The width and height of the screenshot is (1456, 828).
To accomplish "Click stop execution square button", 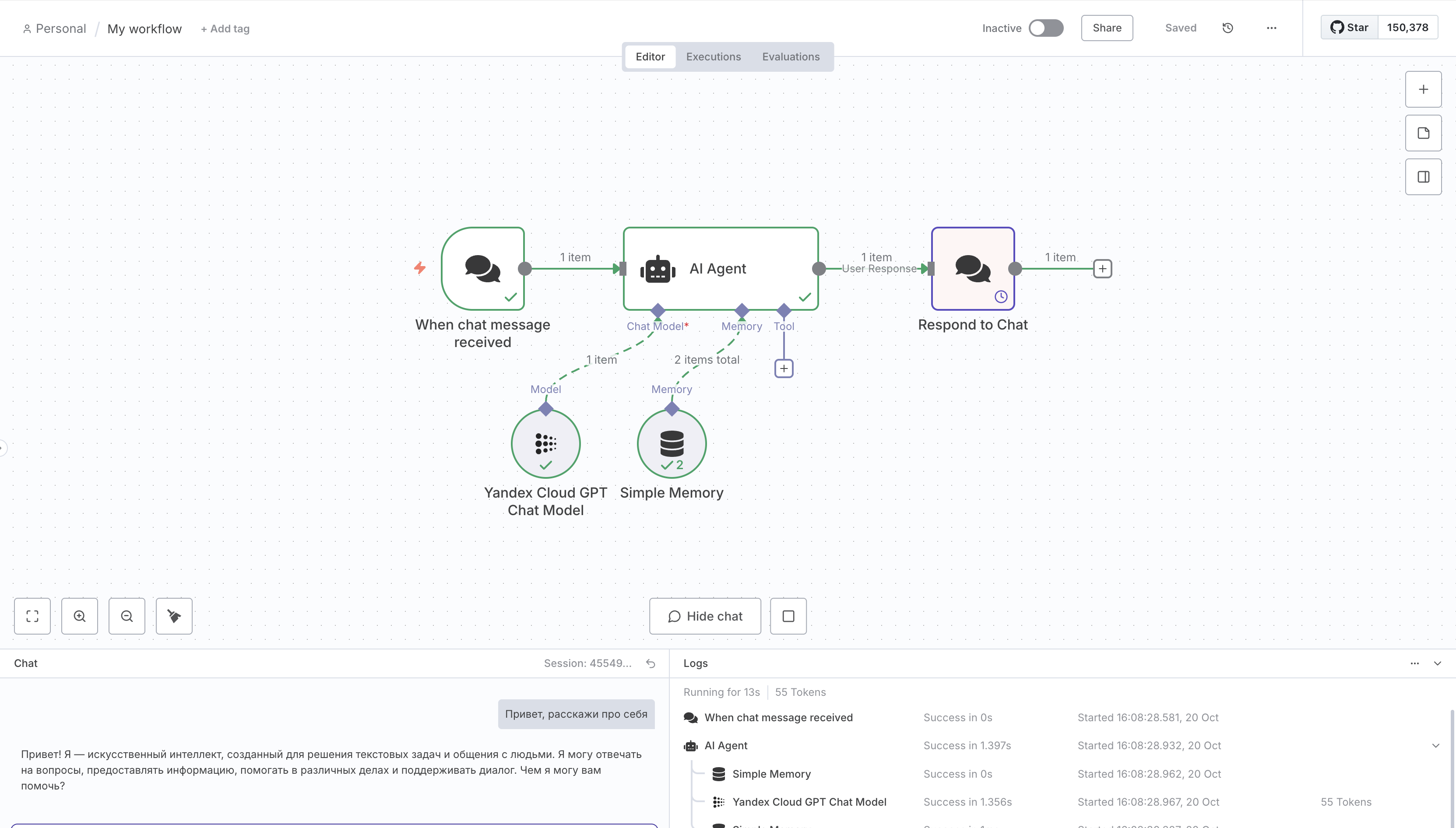I will point(788,616).
